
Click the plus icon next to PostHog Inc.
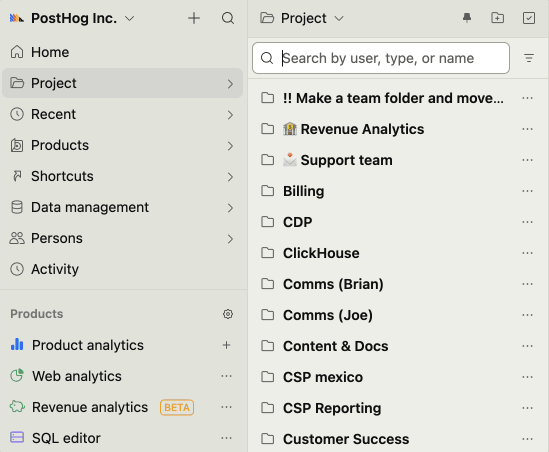[x=194, y=18]
